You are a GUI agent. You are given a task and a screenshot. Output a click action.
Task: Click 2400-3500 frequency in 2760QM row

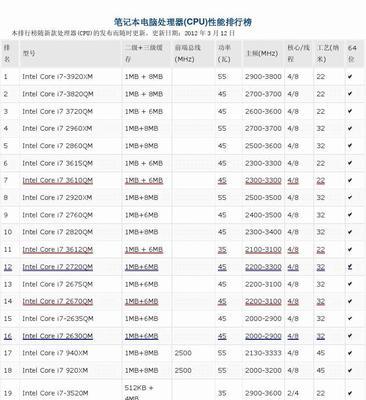(x=263, y=215)
